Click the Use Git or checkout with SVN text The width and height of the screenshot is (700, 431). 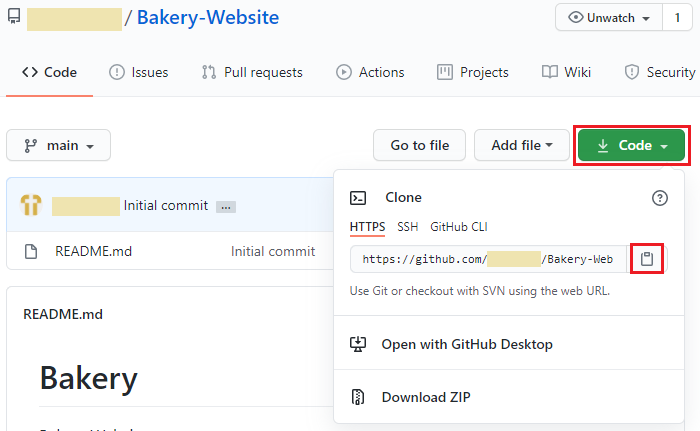[479, 291]
